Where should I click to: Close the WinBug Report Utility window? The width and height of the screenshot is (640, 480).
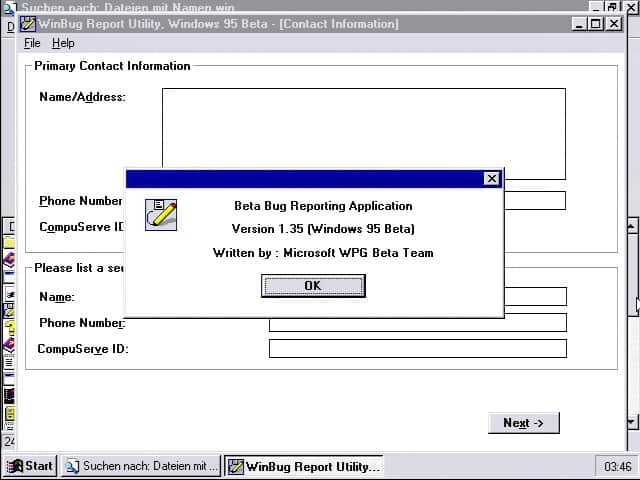[x=614, y=24]
